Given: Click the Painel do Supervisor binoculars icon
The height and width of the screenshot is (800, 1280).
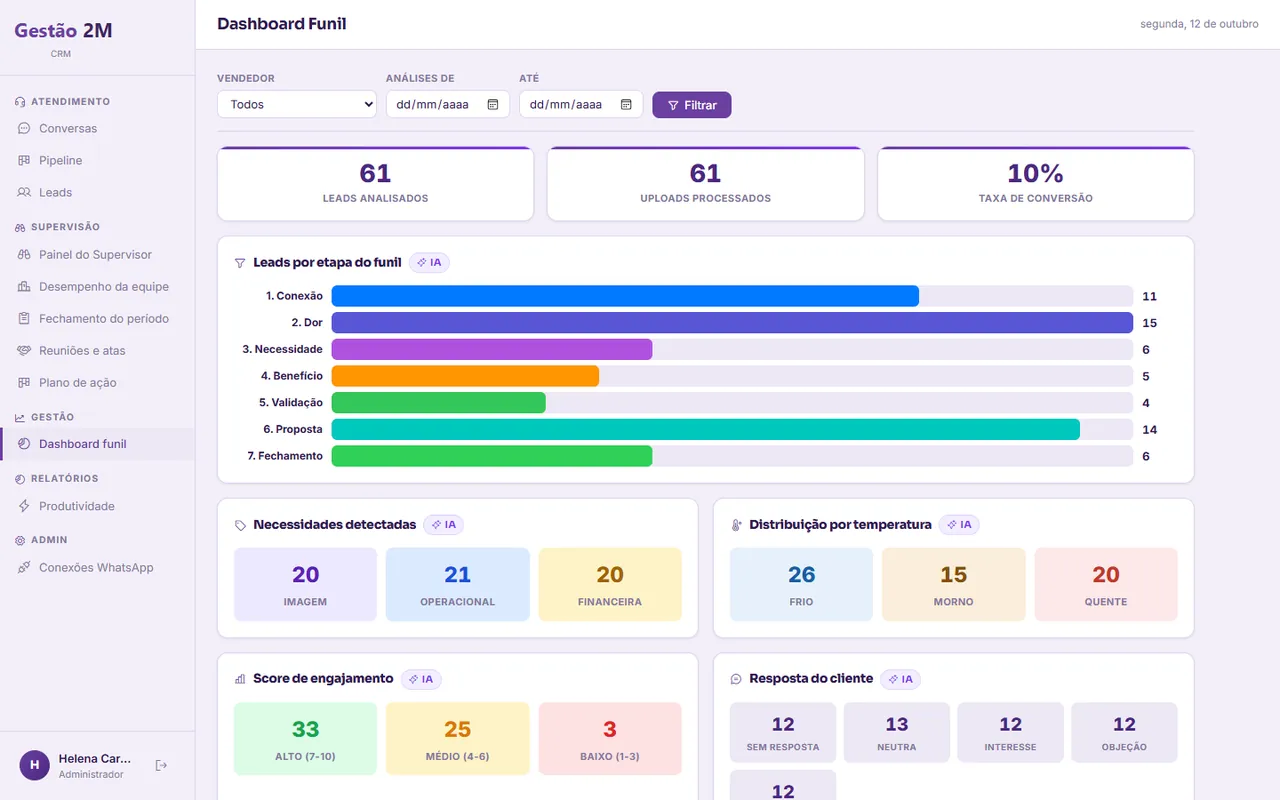Looking at the screenshot, I should point(24,254).
